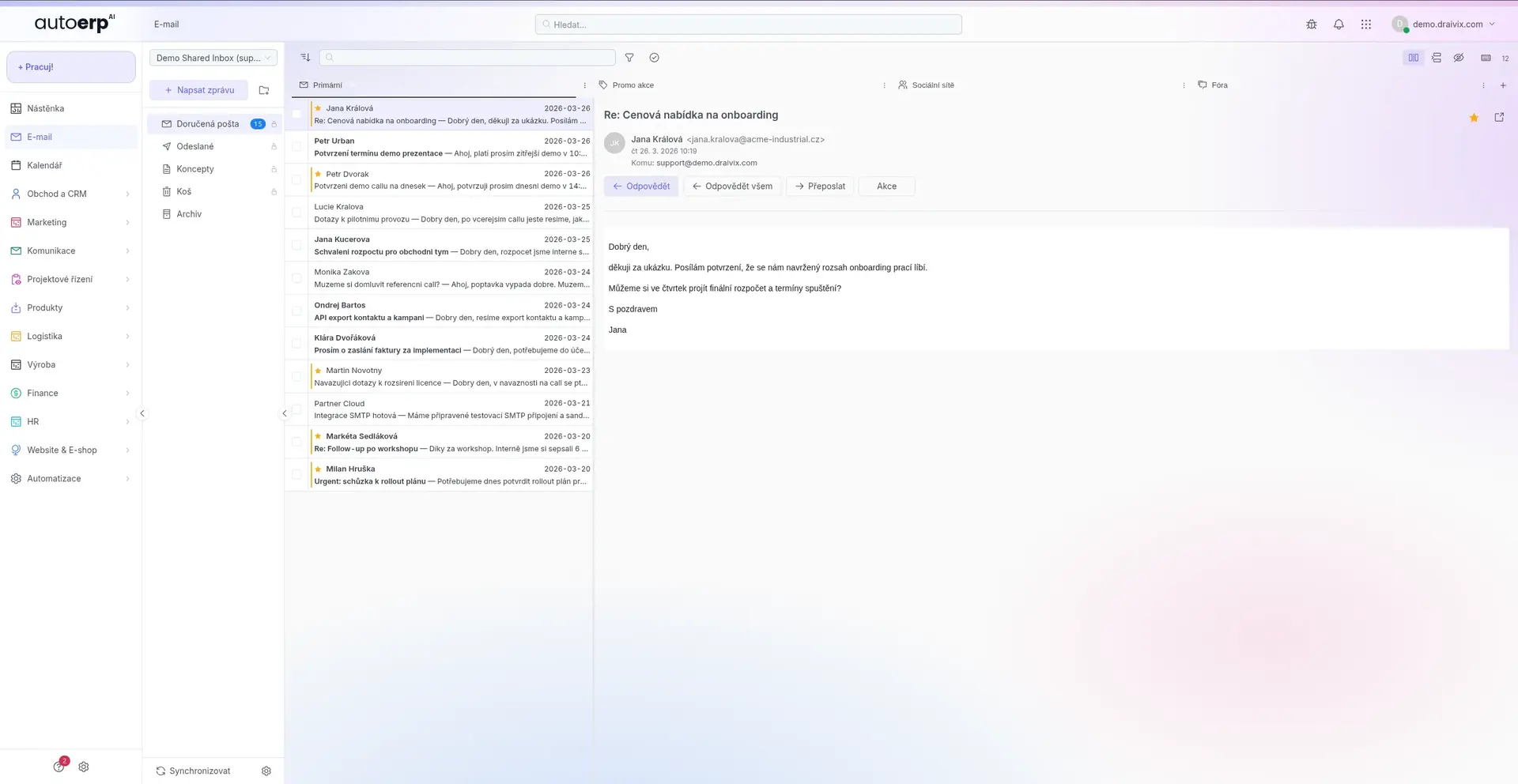The image size is (1518, 784).
Task: Open the Demo Shared Inbox dropdown
Action: 213,57
